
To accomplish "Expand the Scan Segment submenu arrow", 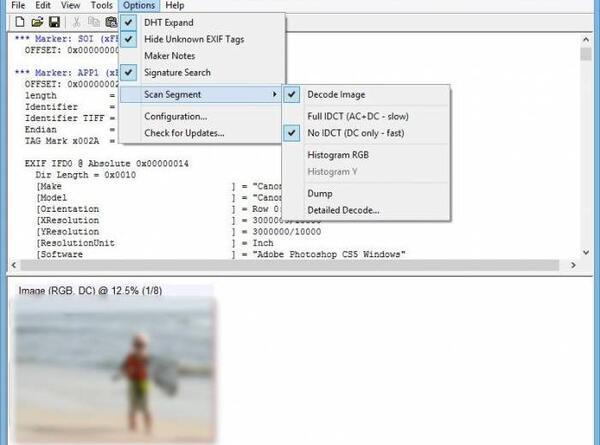I will point(274,94).
